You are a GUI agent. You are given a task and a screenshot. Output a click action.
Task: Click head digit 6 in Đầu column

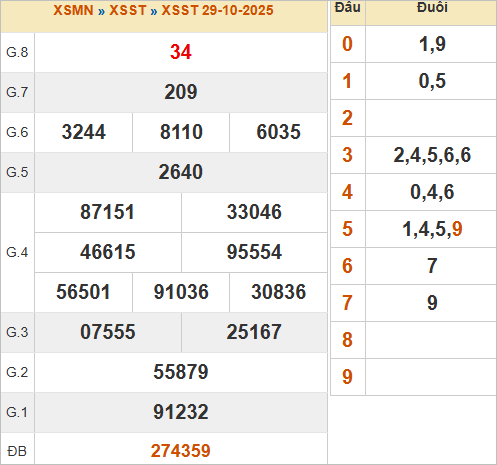pyautogui.click(x=347, y=266)
